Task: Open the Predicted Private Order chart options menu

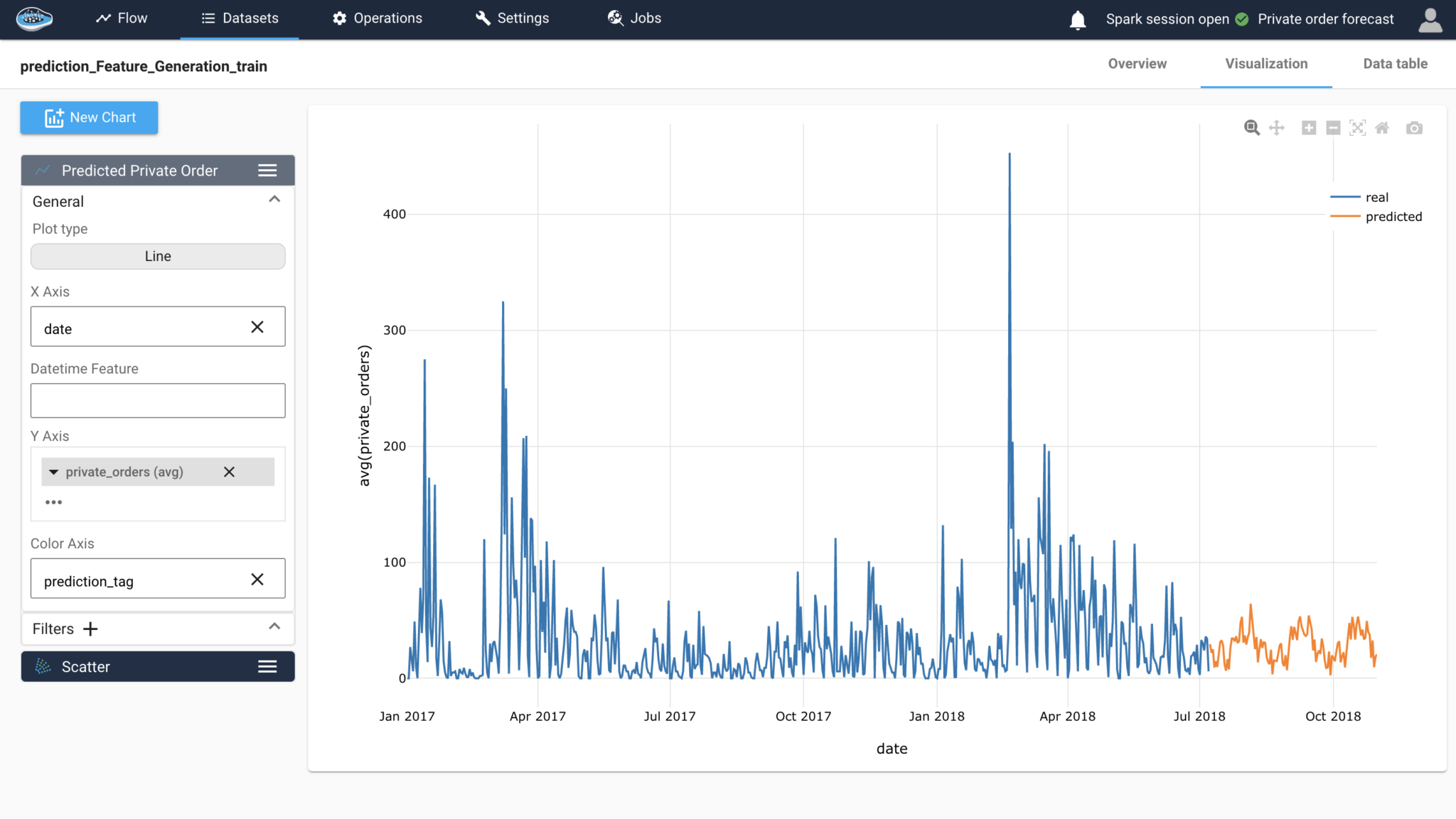Action: tap(268, 170)
